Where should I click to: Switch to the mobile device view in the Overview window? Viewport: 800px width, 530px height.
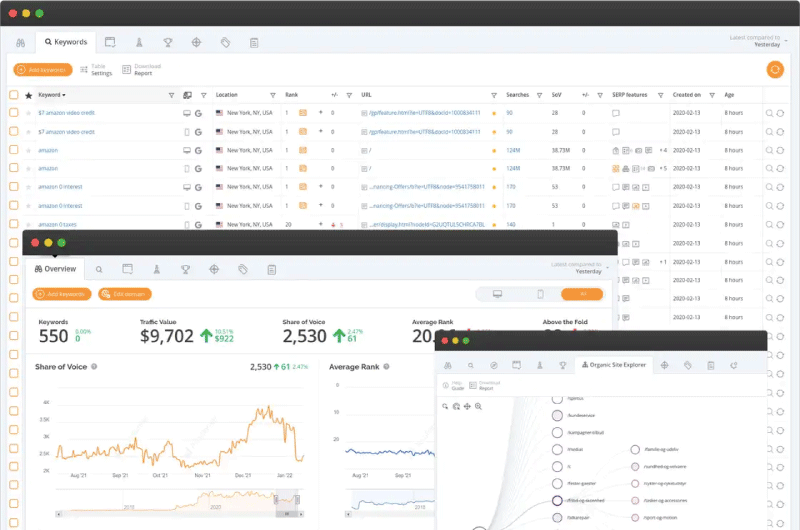click(540, 294)
